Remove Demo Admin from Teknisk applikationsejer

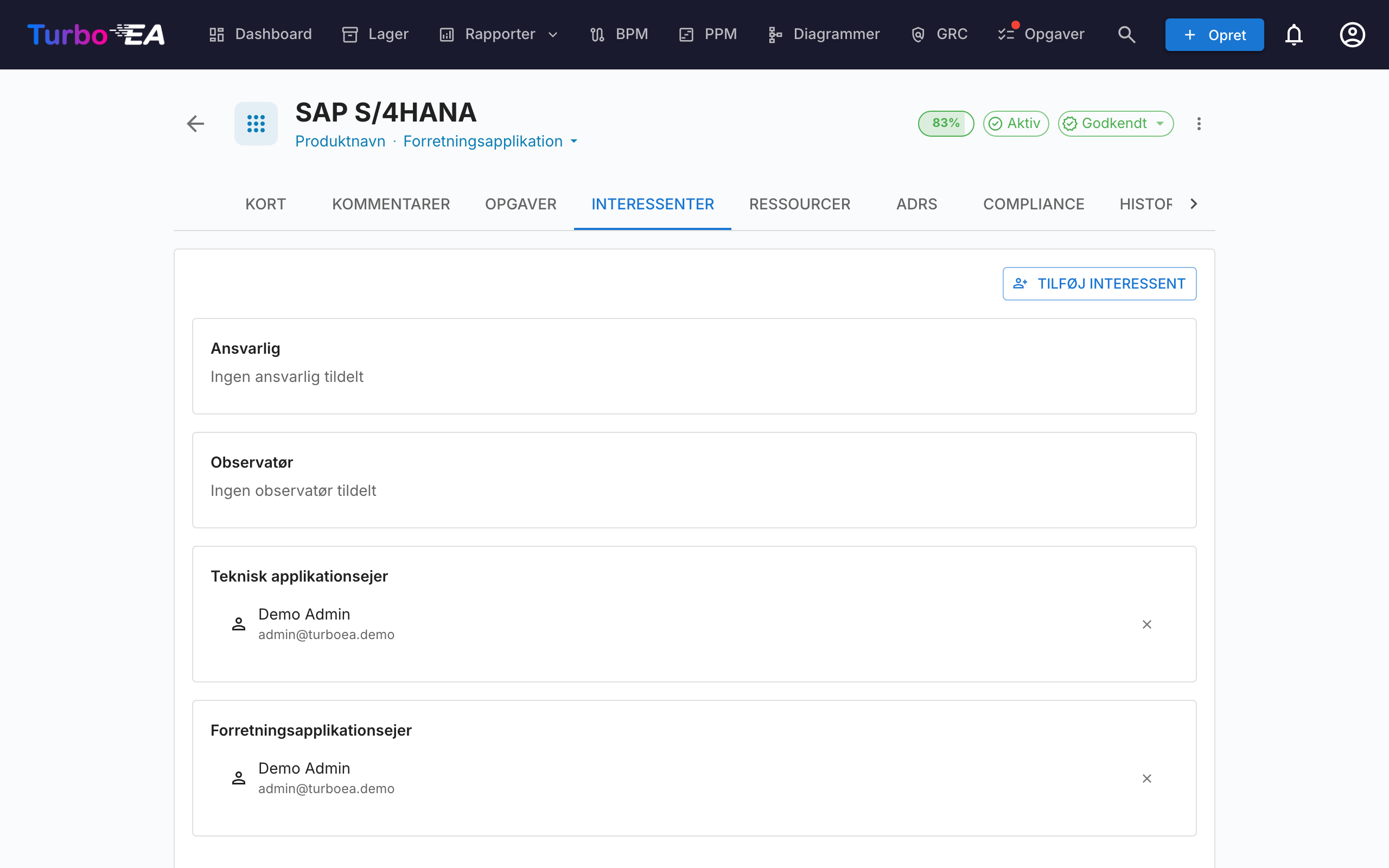[1147, 624]
